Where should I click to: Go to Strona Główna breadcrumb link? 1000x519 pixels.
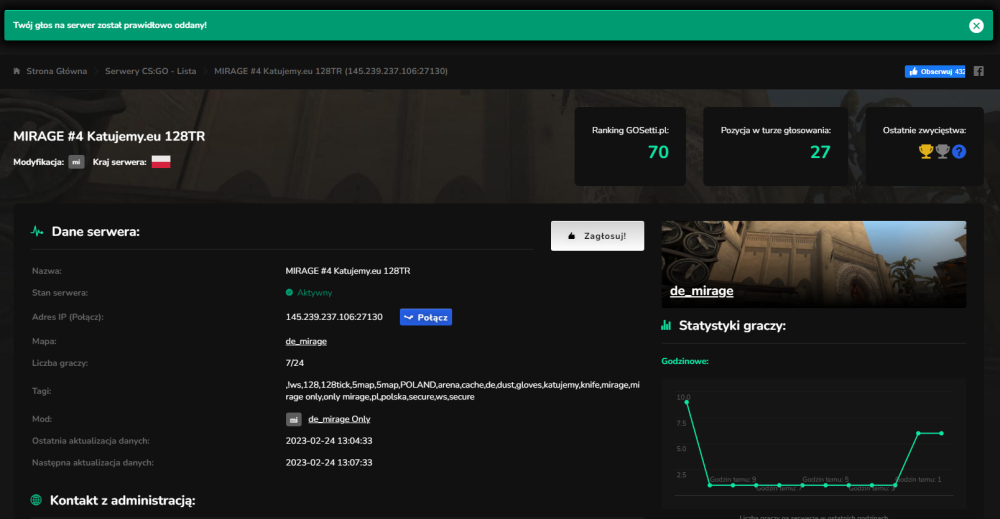click(x=56, y=71)
